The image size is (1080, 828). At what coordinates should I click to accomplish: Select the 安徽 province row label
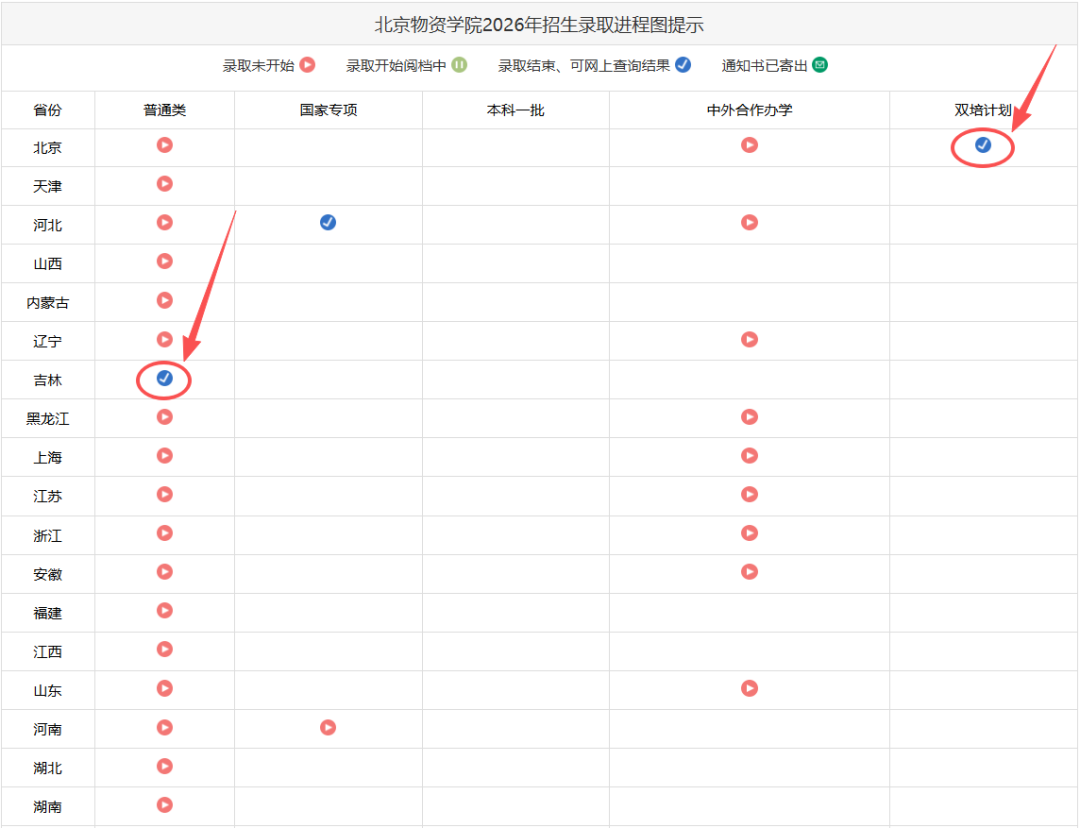(x=48, y=575)
